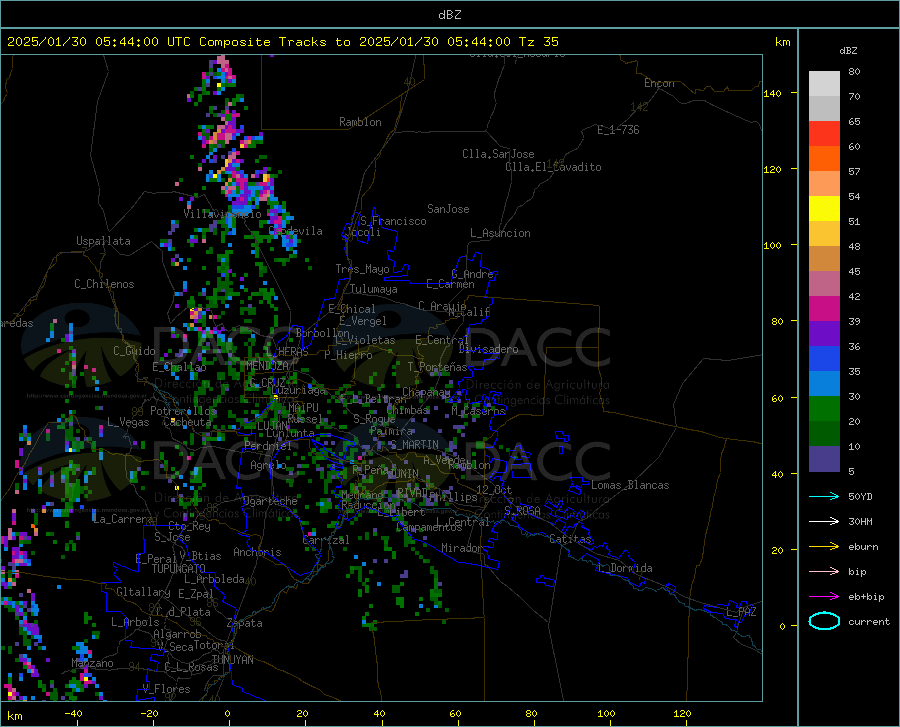The width and height of the screenshot is (900, 727).
Task: Select the orange 57 dBZ color swatch
Action: coord(824,159)
